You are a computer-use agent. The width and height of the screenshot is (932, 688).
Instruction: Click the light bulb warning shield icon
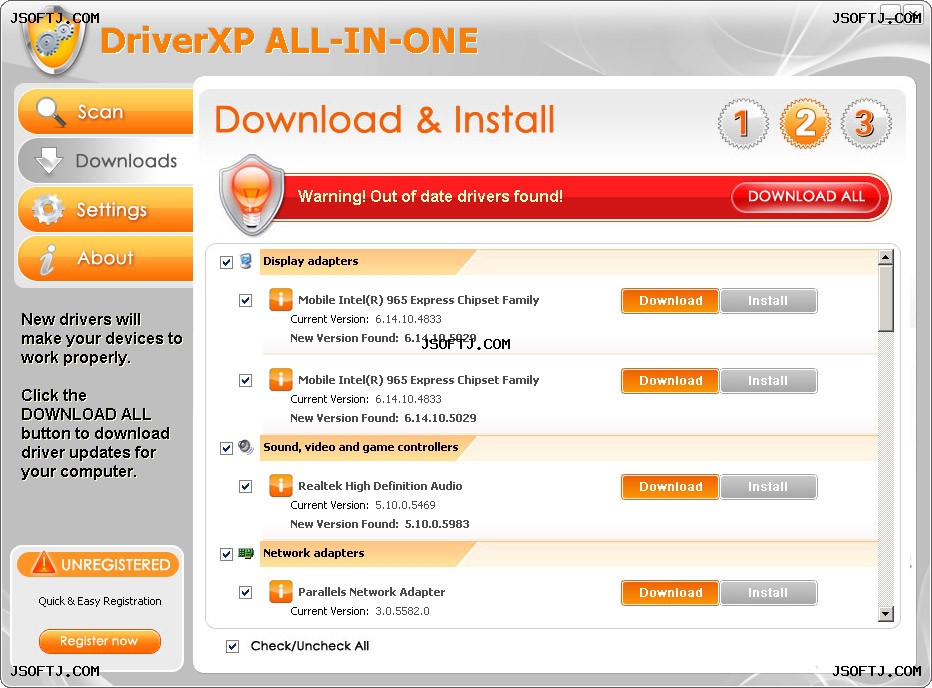click(252, 195)
